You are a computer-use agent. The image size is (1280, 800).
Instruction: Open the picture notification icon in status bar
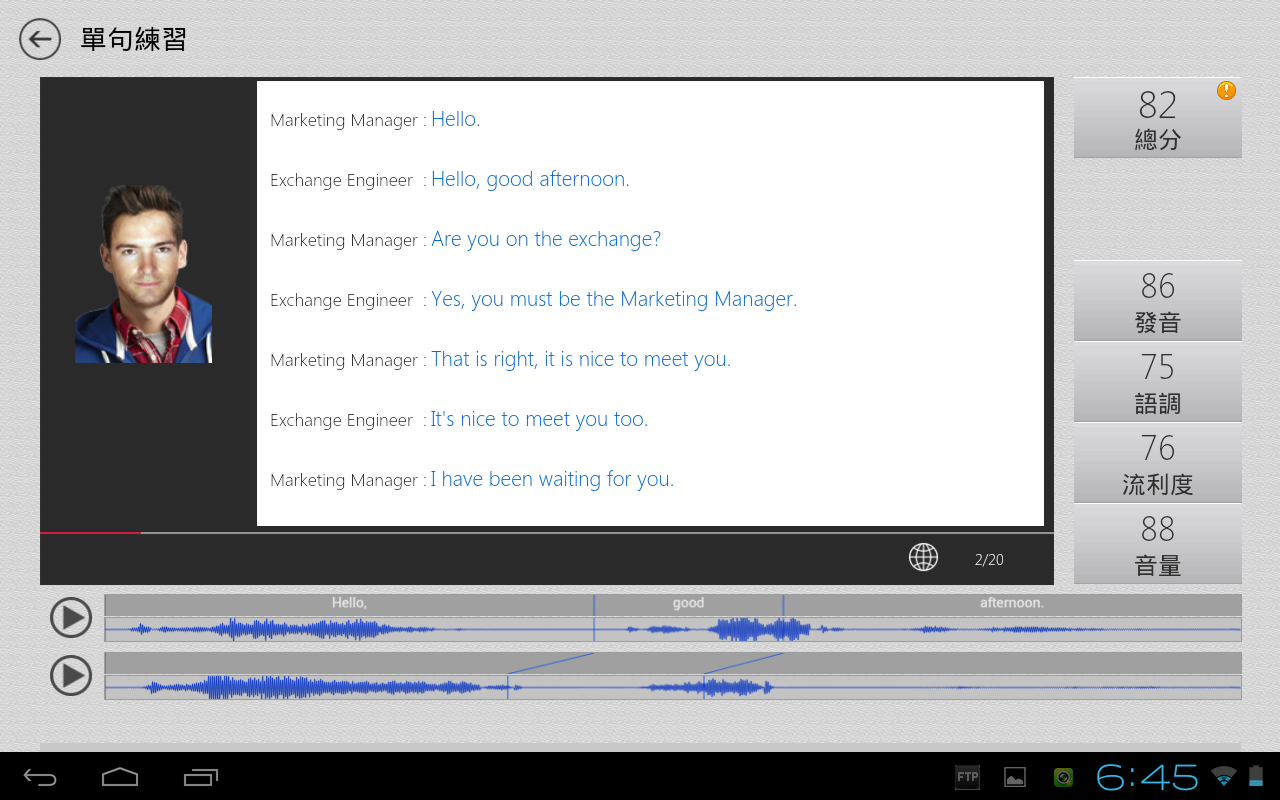click(x=1015, y=777)
